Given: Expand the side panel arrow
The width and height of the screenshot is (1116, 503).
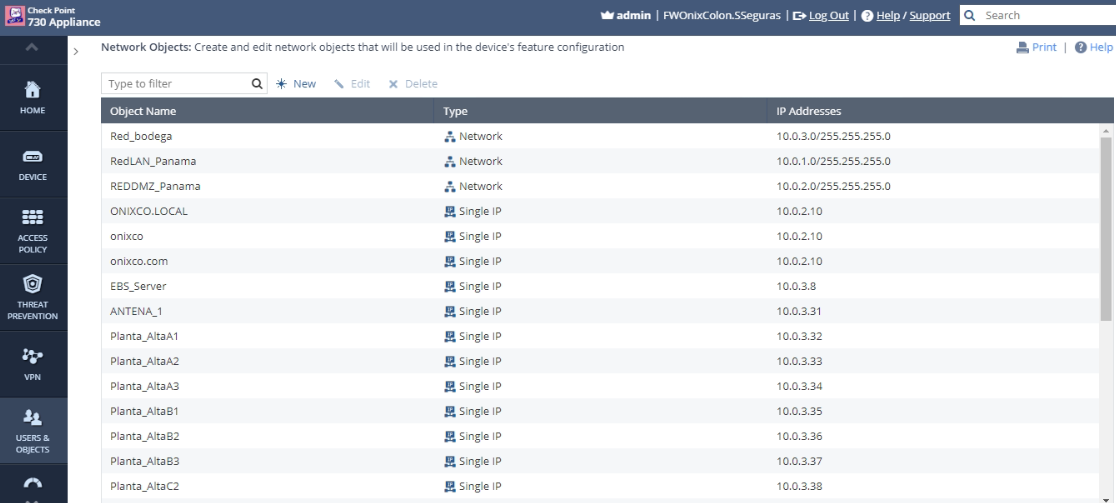Looking at the screenshot, I should click(76, 51).
